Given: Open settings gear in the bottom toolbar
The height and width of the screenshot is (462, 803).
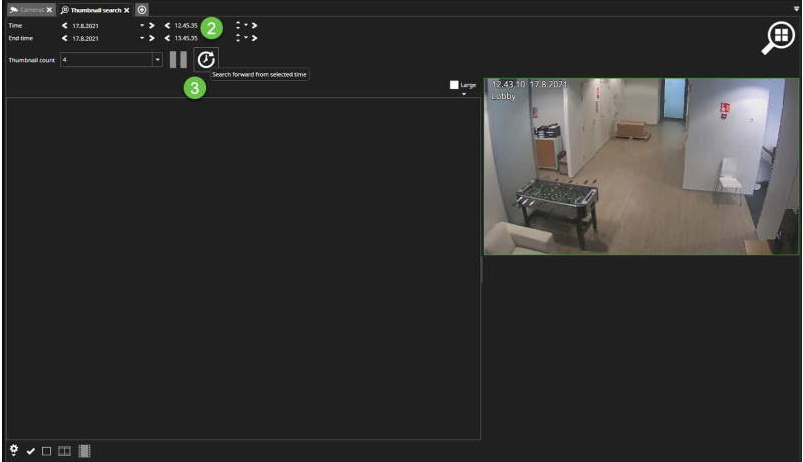Looking at the screenshot, I should [x=13, y=451].
